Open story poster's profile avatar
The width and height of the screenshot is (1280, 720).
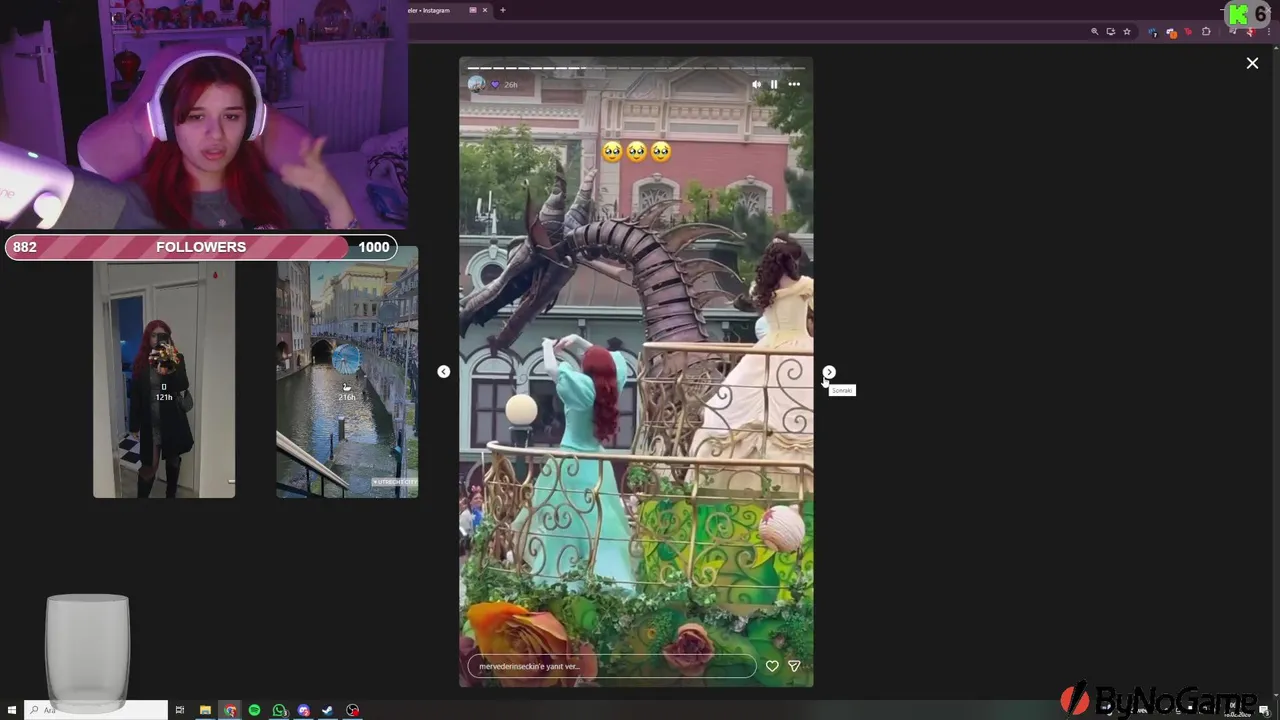[477, 84]
